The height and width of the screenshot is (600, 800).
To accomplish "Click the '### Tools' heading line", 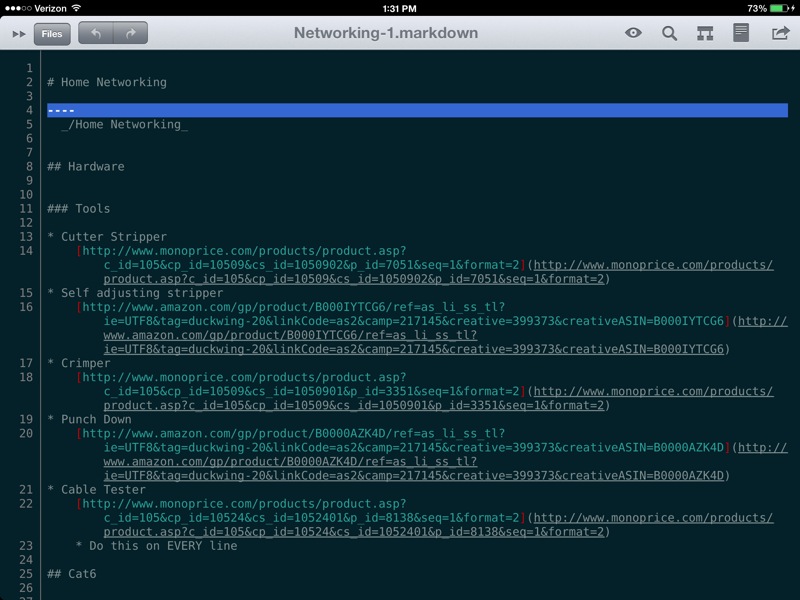I will pos(79,208).
